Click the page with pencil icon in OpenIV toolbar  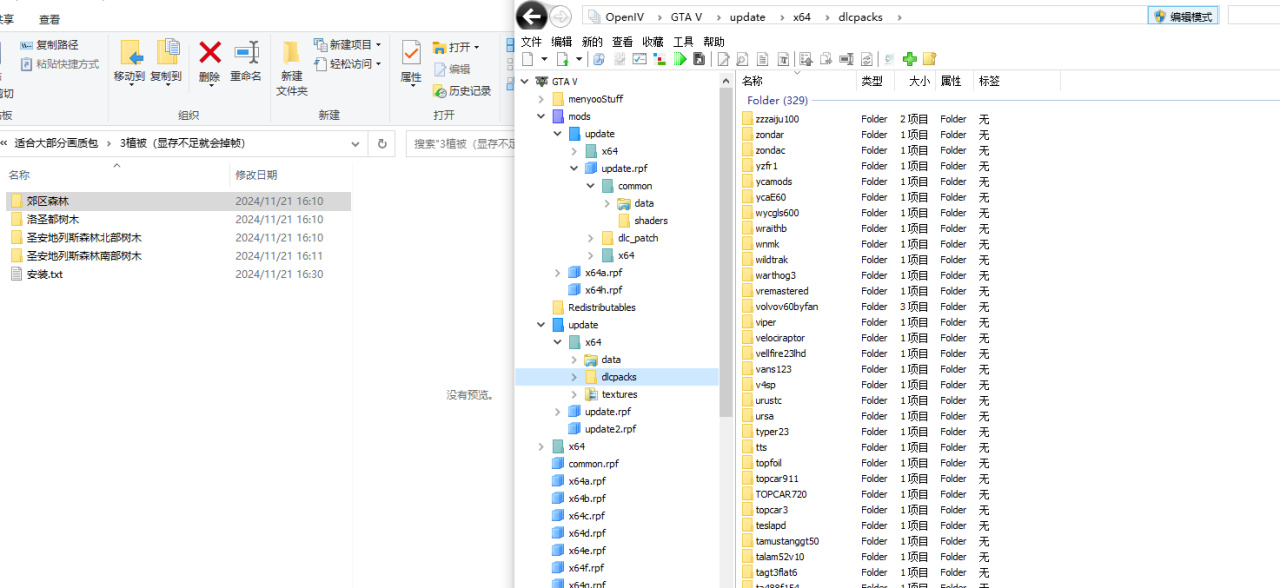[x=723, y=59]
